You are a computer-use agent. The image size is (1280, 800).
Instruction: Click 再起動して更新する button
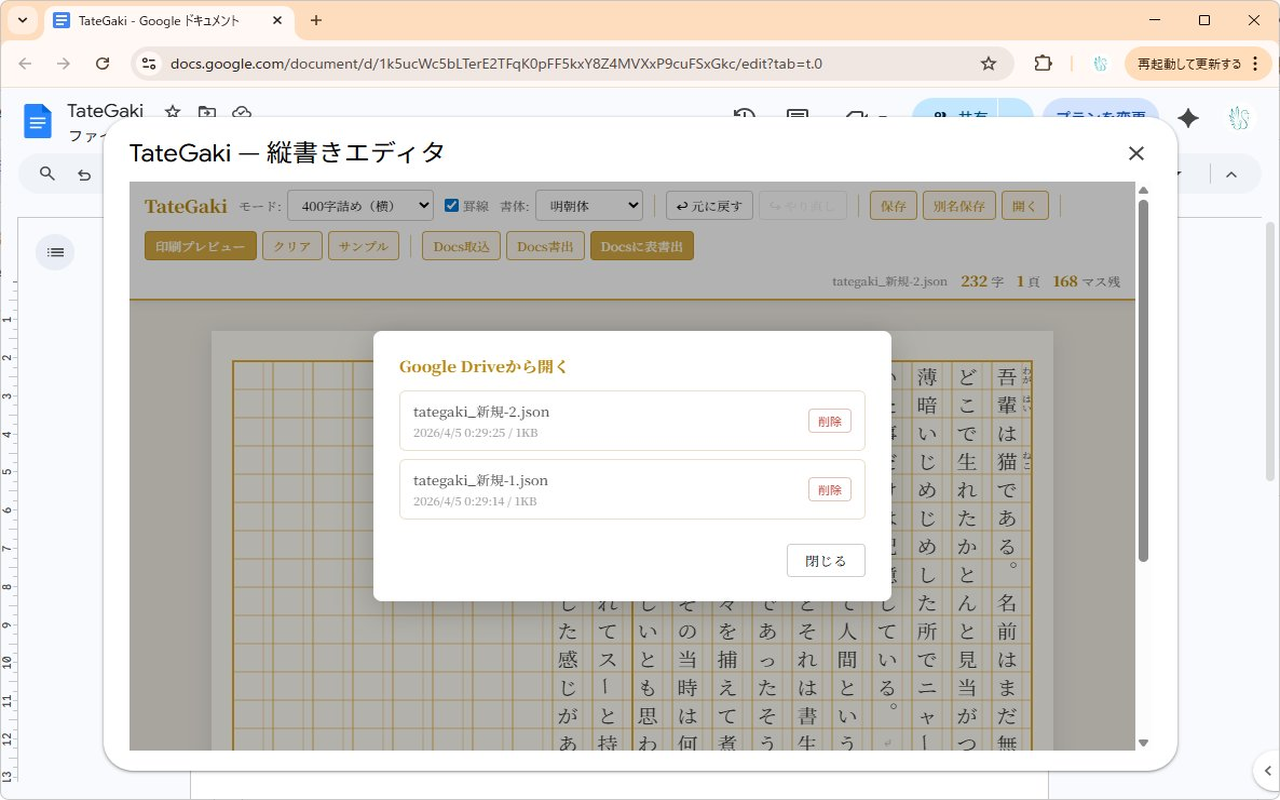pos(1189,63)
